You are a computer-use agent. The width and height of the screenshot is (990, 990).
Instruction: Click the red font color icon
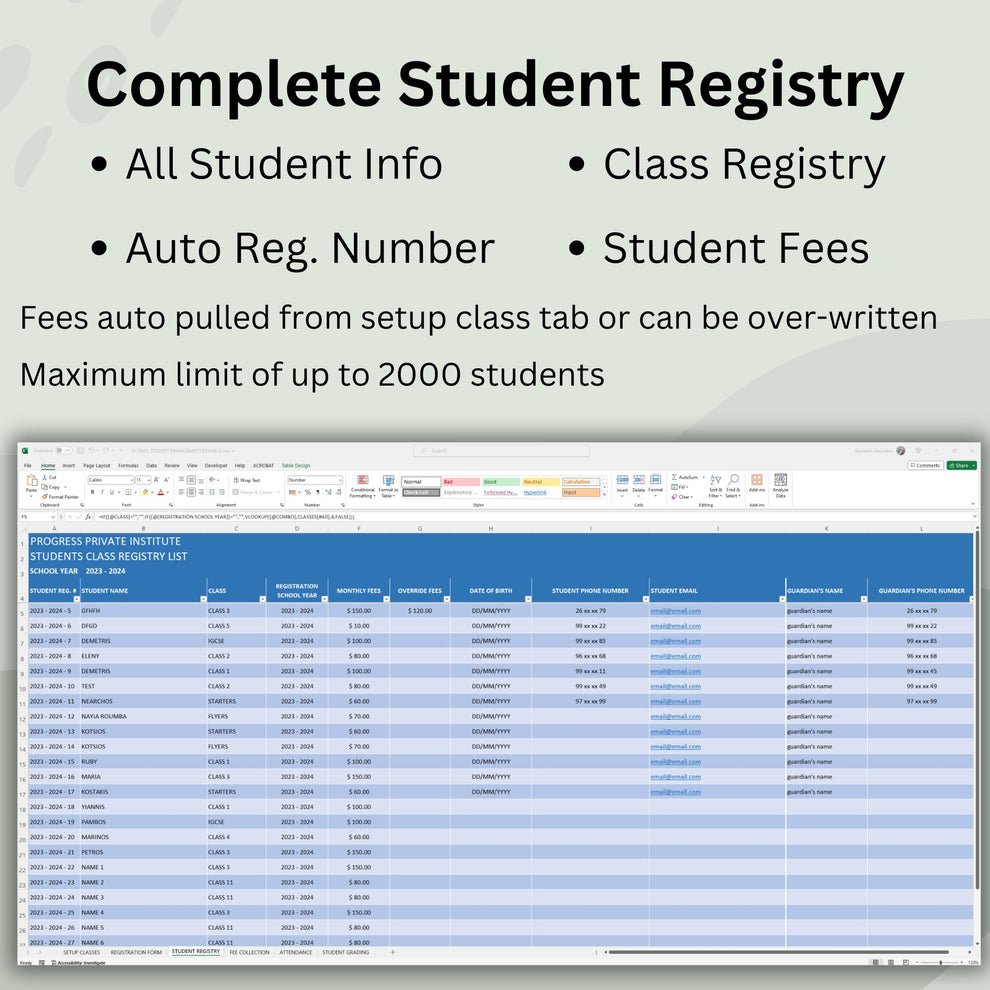[x=160, y=492]
